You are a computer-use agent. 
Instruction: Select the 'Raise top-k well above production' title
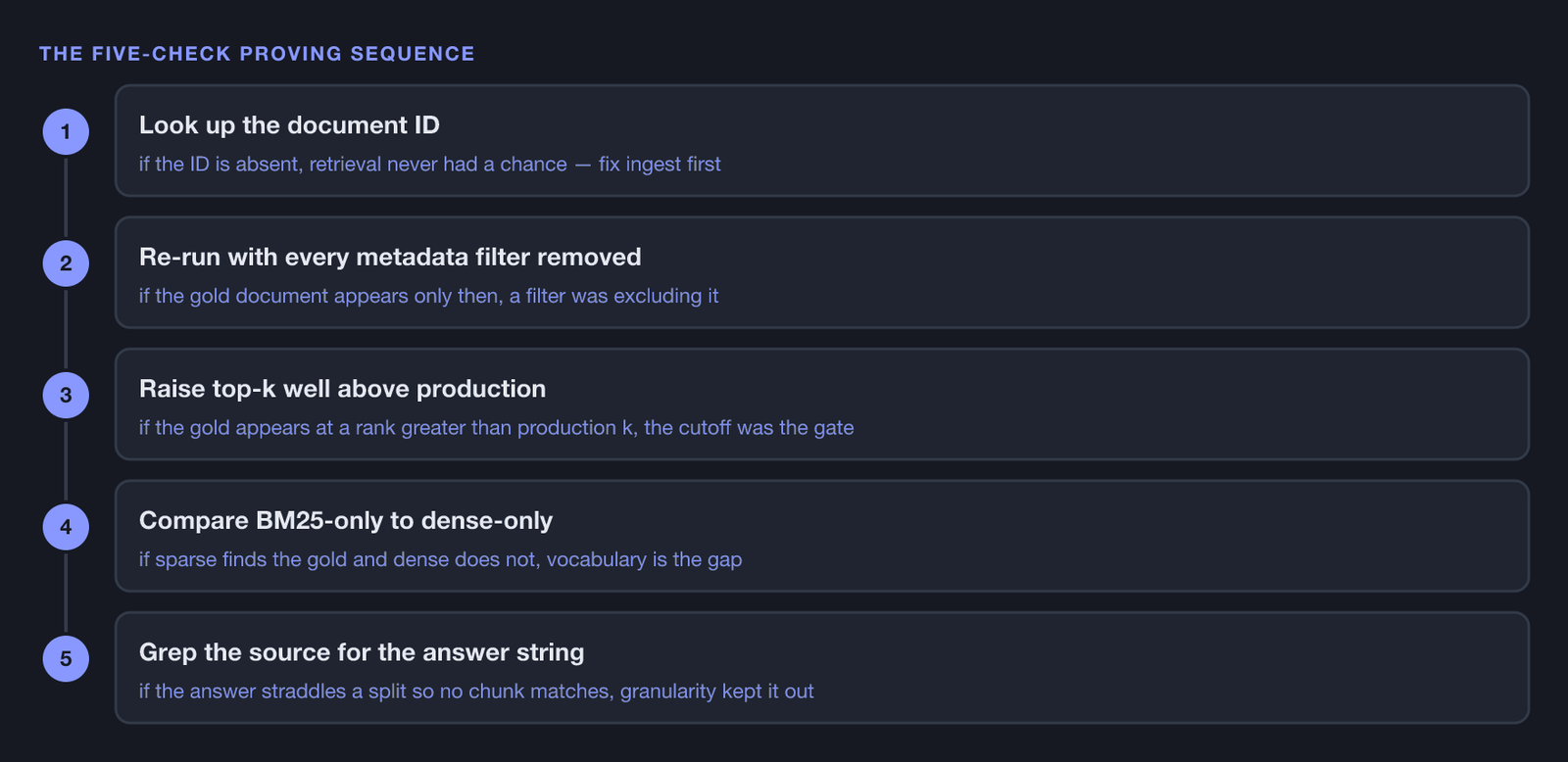[342, 389]
